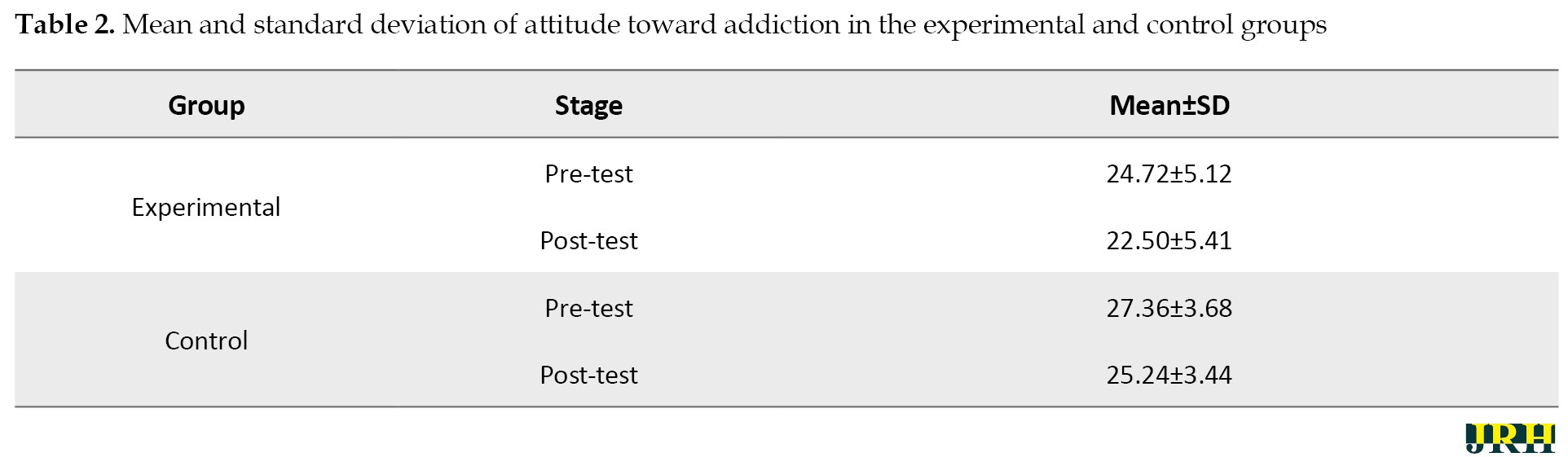Image resolution: width=1568 pixels, height=457 pixels.
Task: Click the value 22.50±5.41
Action: tap(1169, 240)
